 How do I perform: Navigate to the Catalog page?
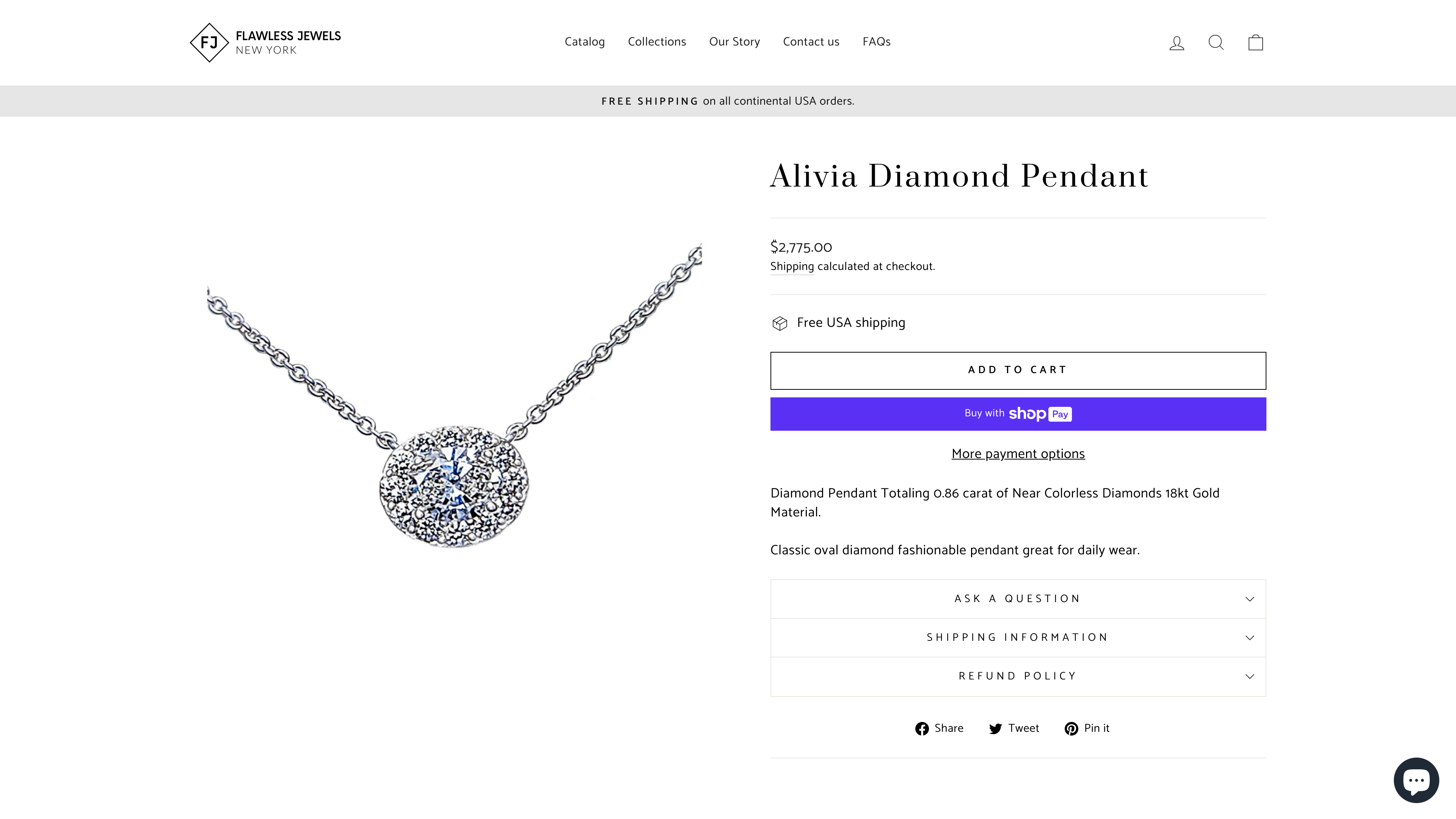coord(585,42)
